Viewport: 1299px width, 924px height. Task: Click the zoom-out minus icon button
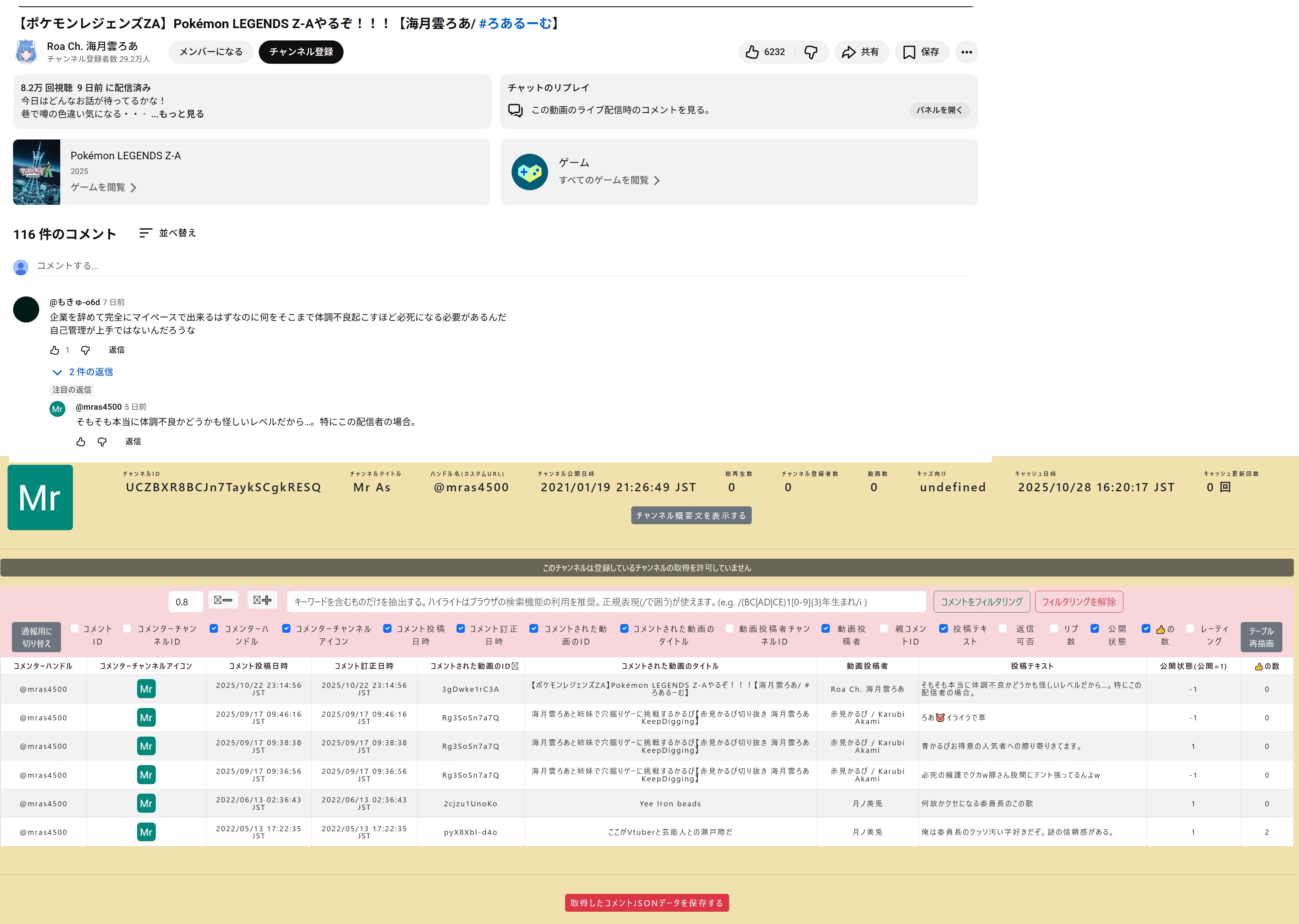pyautogui.click(x=223, y=600)
